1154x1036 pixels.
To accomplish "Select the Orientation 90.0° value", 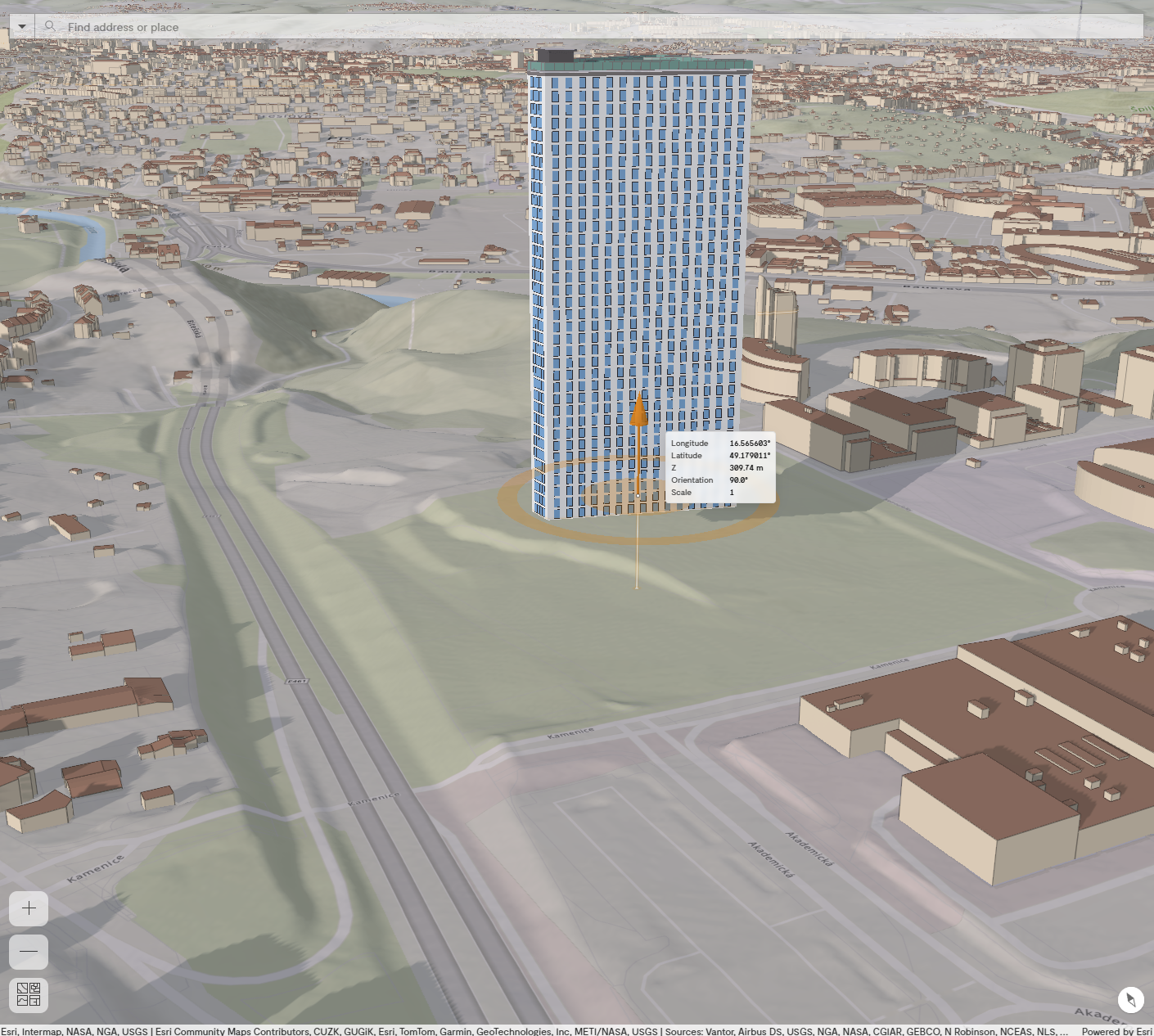I will 738,480.
